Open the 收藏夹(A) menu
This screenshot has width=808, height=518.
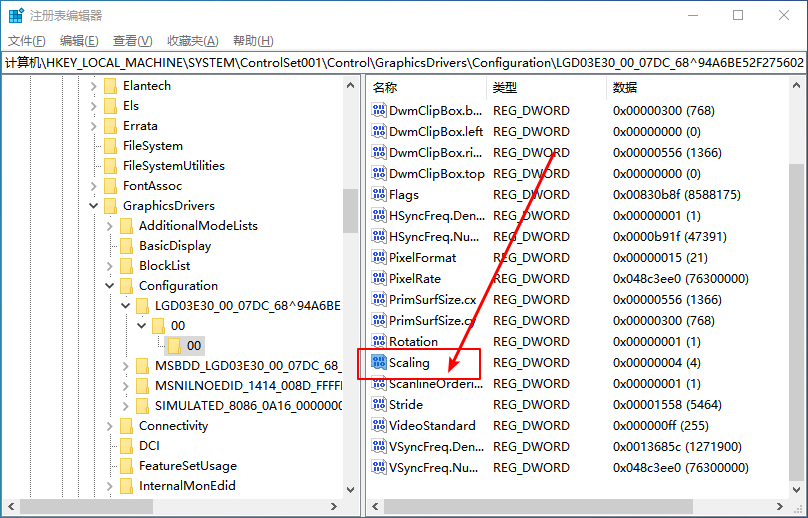tap(192, 40)
